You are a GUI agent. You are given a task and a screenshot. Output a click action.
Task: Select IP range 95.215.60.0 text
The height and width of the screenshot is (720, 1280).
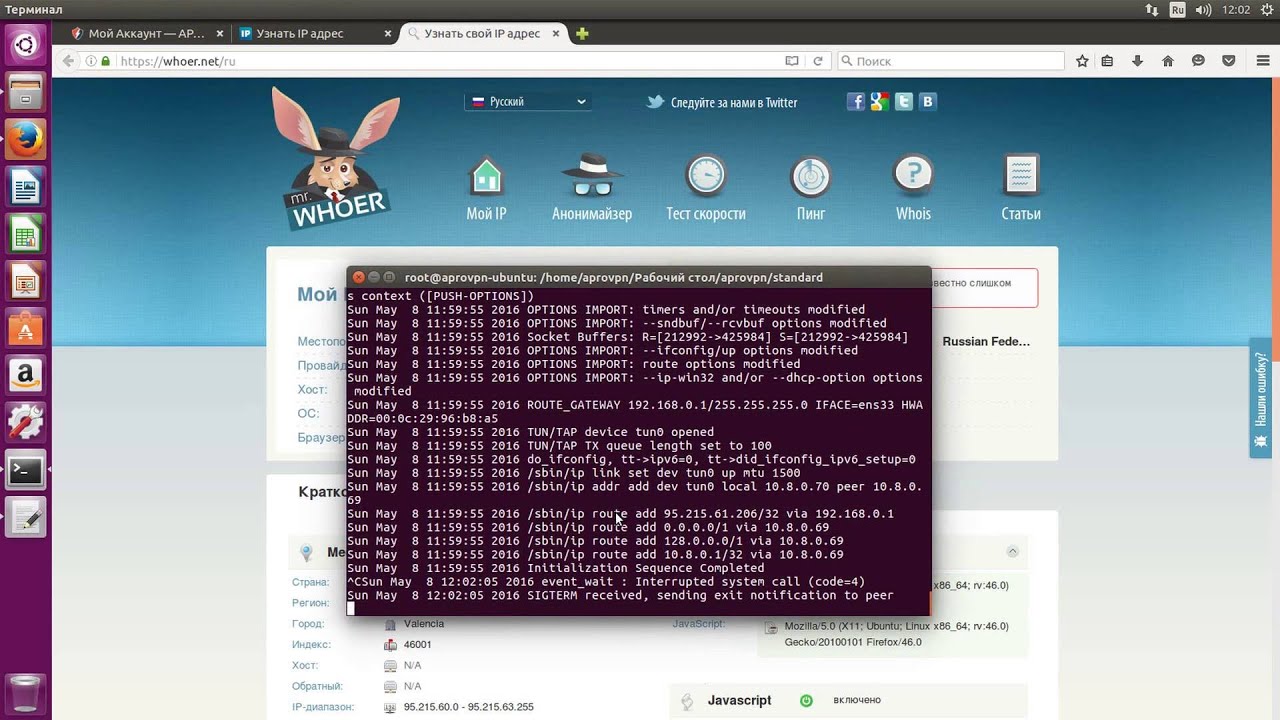[x=468, y=707]
